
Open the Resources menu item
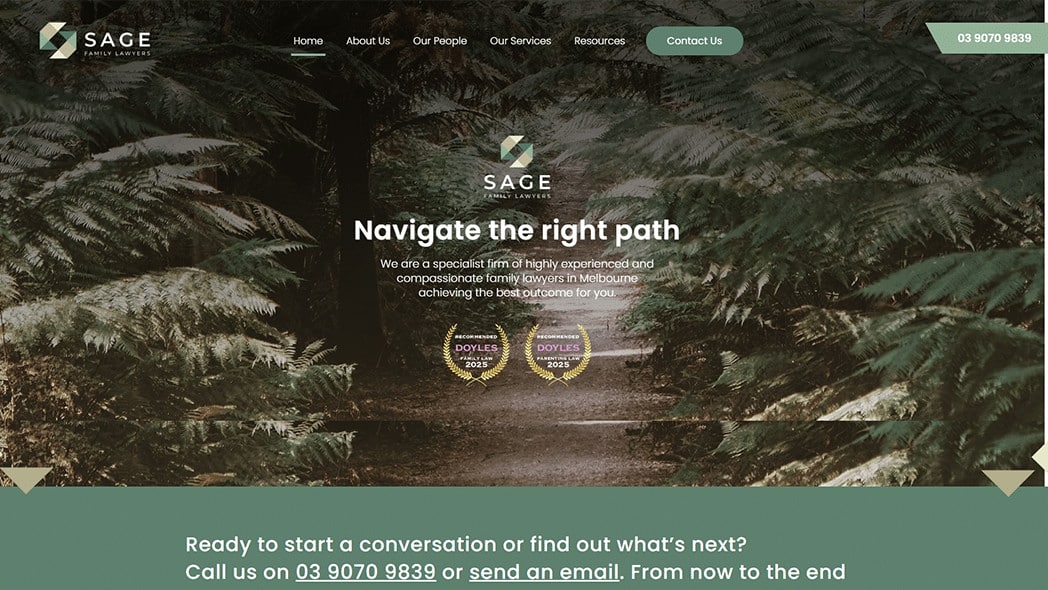click(600, 41)
